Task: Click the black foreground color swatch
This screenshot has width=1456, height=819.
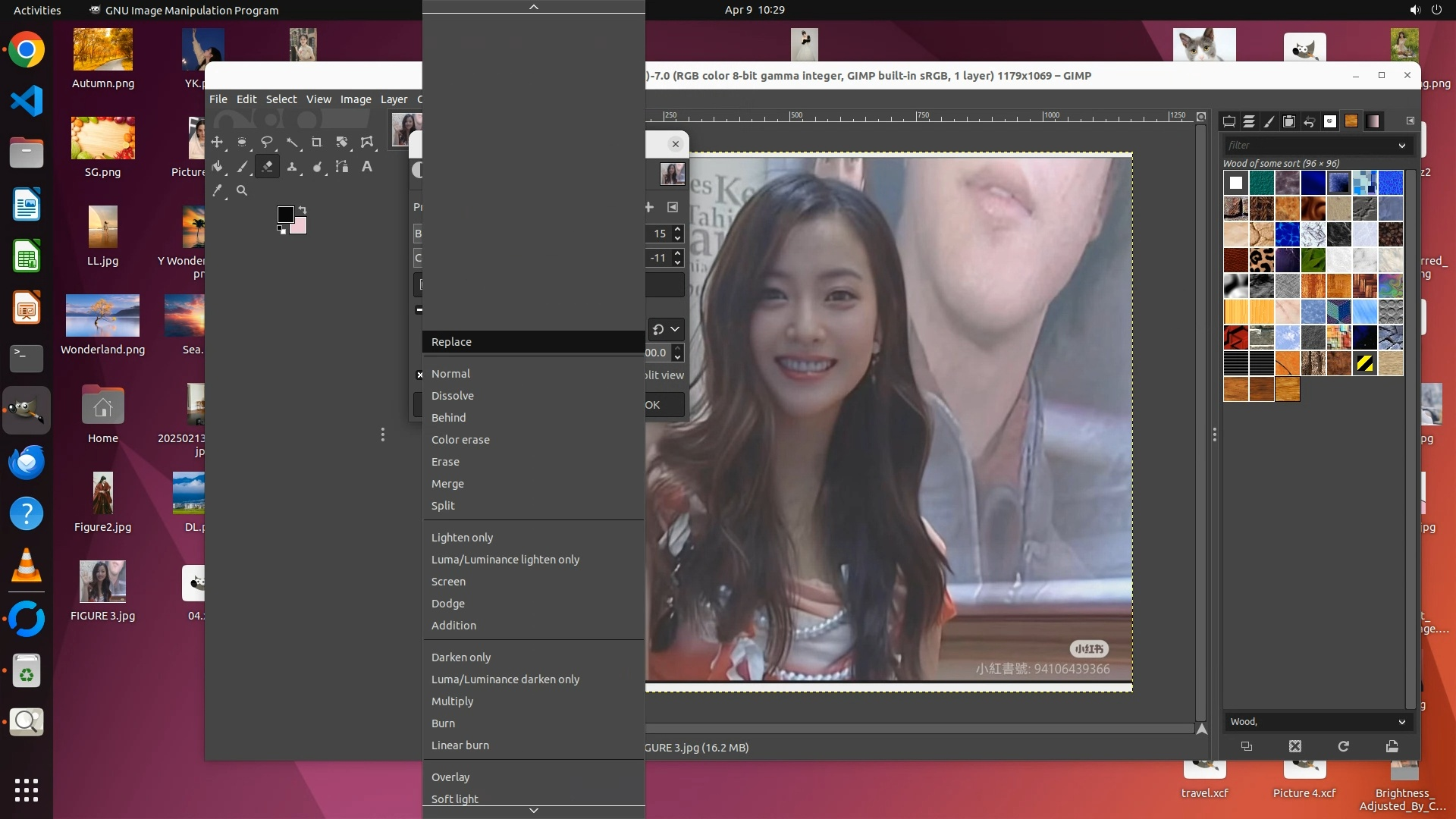Action: point(285,214)
